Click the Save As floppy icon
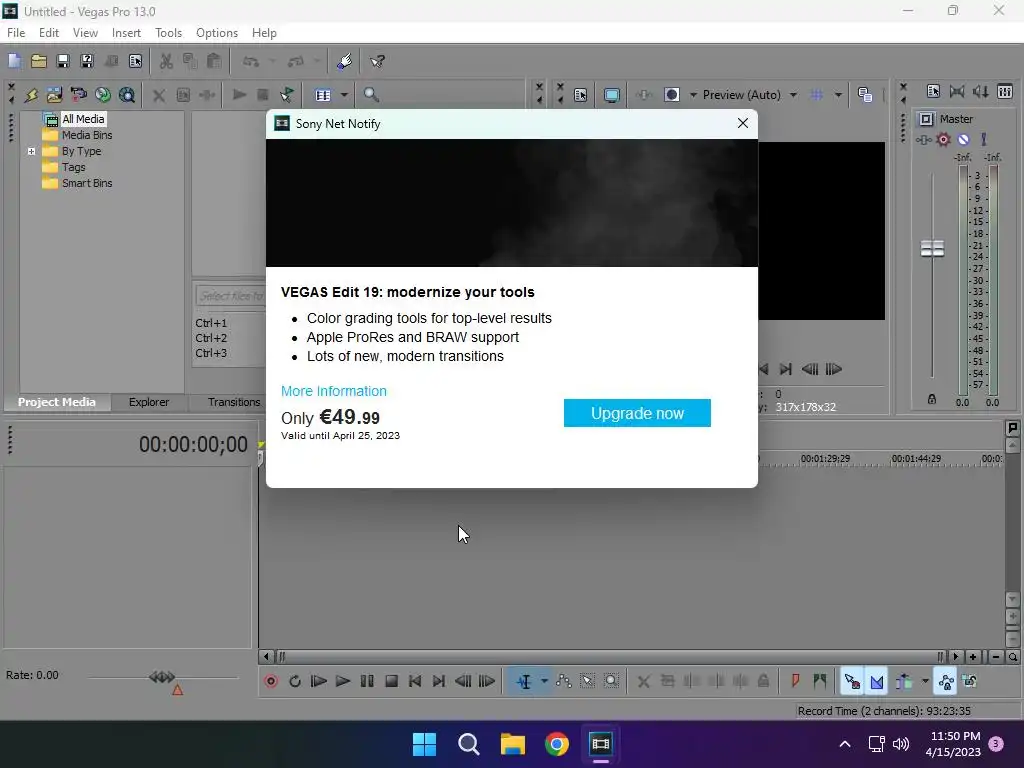Image resolution: width=1024 pixels, height=768 pixels. [x=87, y=61]
